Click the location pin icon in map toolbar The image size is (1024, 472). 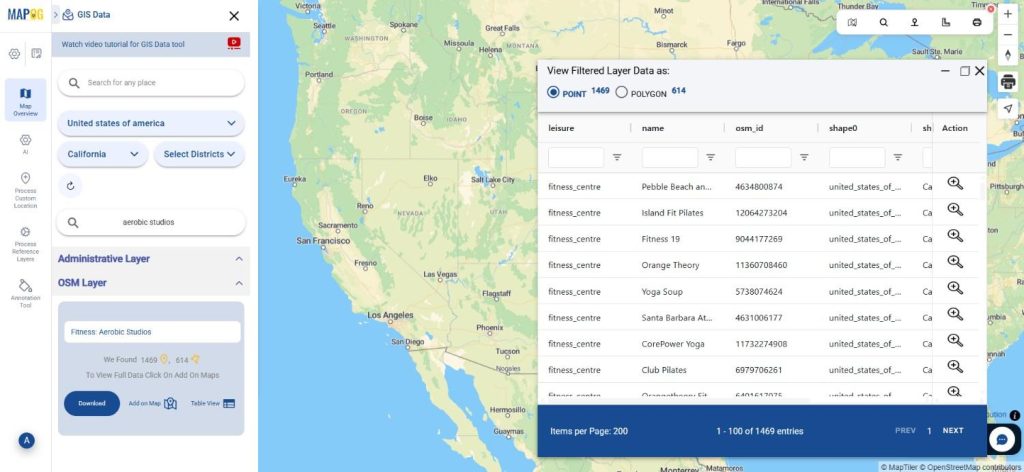click(x=914, y=22)
